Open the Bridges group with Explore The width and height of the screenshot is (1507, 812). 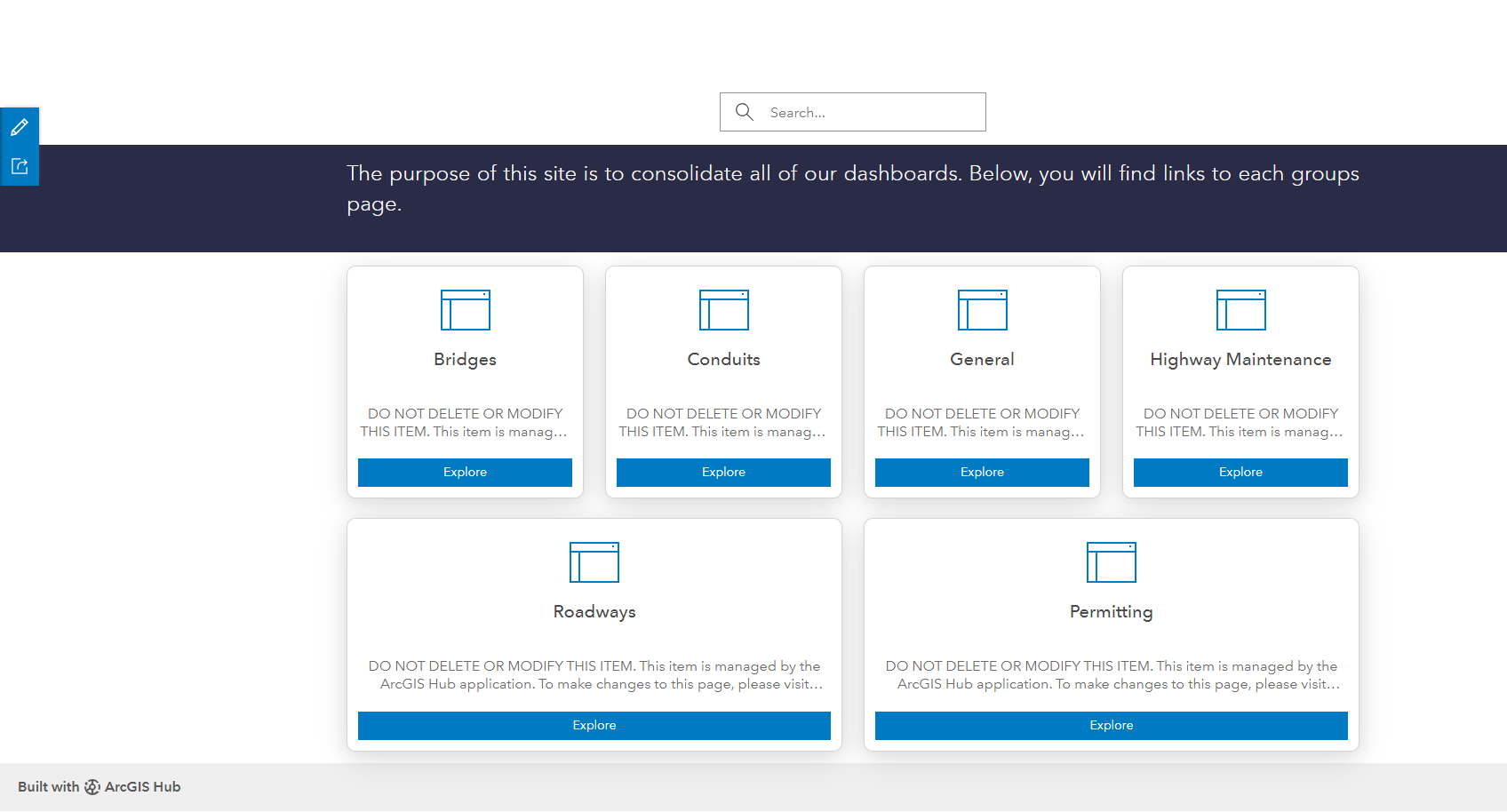[465, 472]
